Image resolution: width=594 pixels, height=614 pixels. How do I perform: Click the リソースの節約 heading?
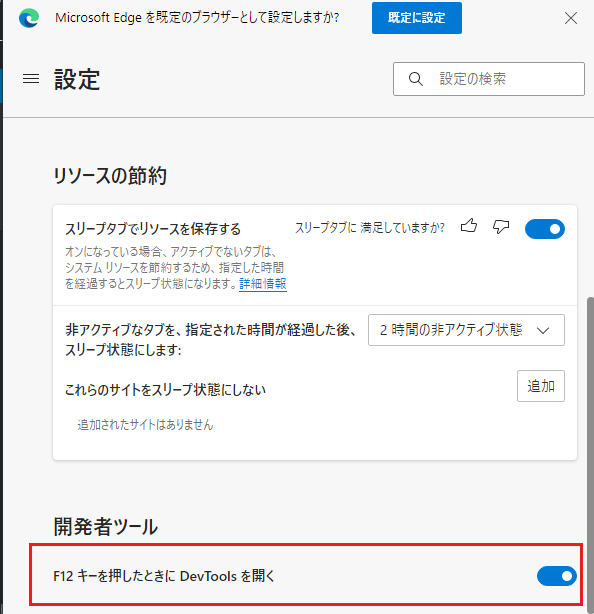[110, 175]
